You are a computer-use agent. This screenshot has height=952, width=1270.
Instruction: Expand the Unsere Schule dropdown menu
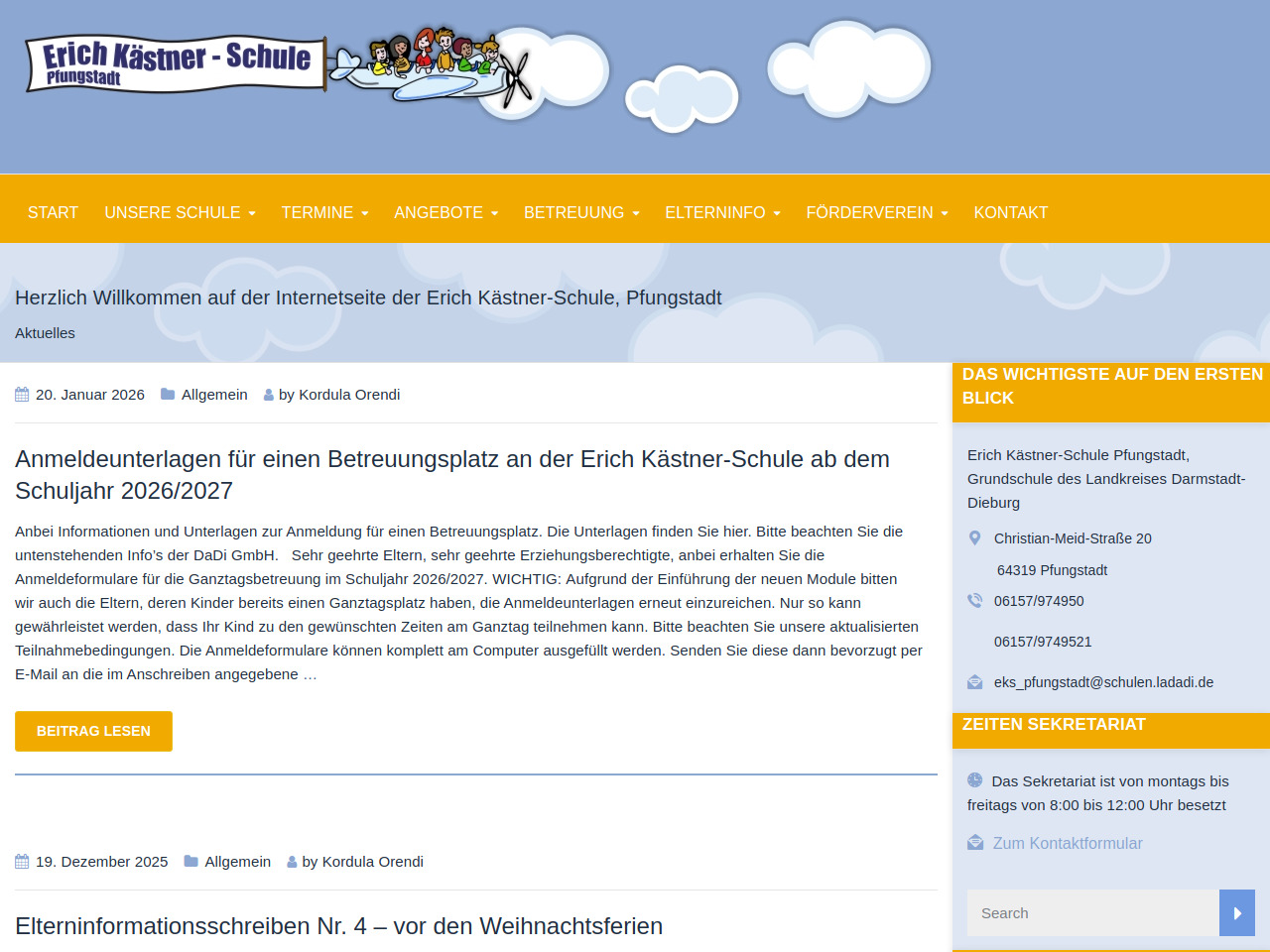[x=180, y=213]
